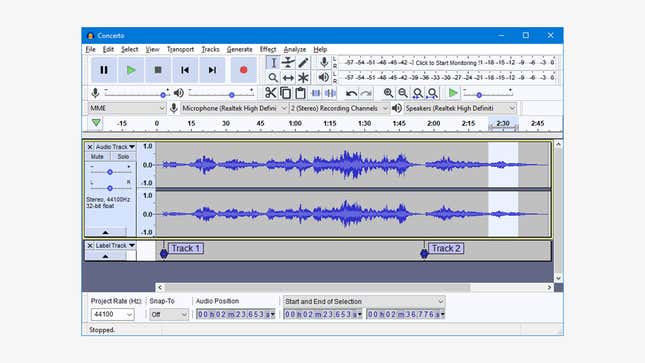Viewport: 645px width, 363px height.
Task: Click the Paste clipboard icon
Action: pyautogui.click(x=300, y=93)
